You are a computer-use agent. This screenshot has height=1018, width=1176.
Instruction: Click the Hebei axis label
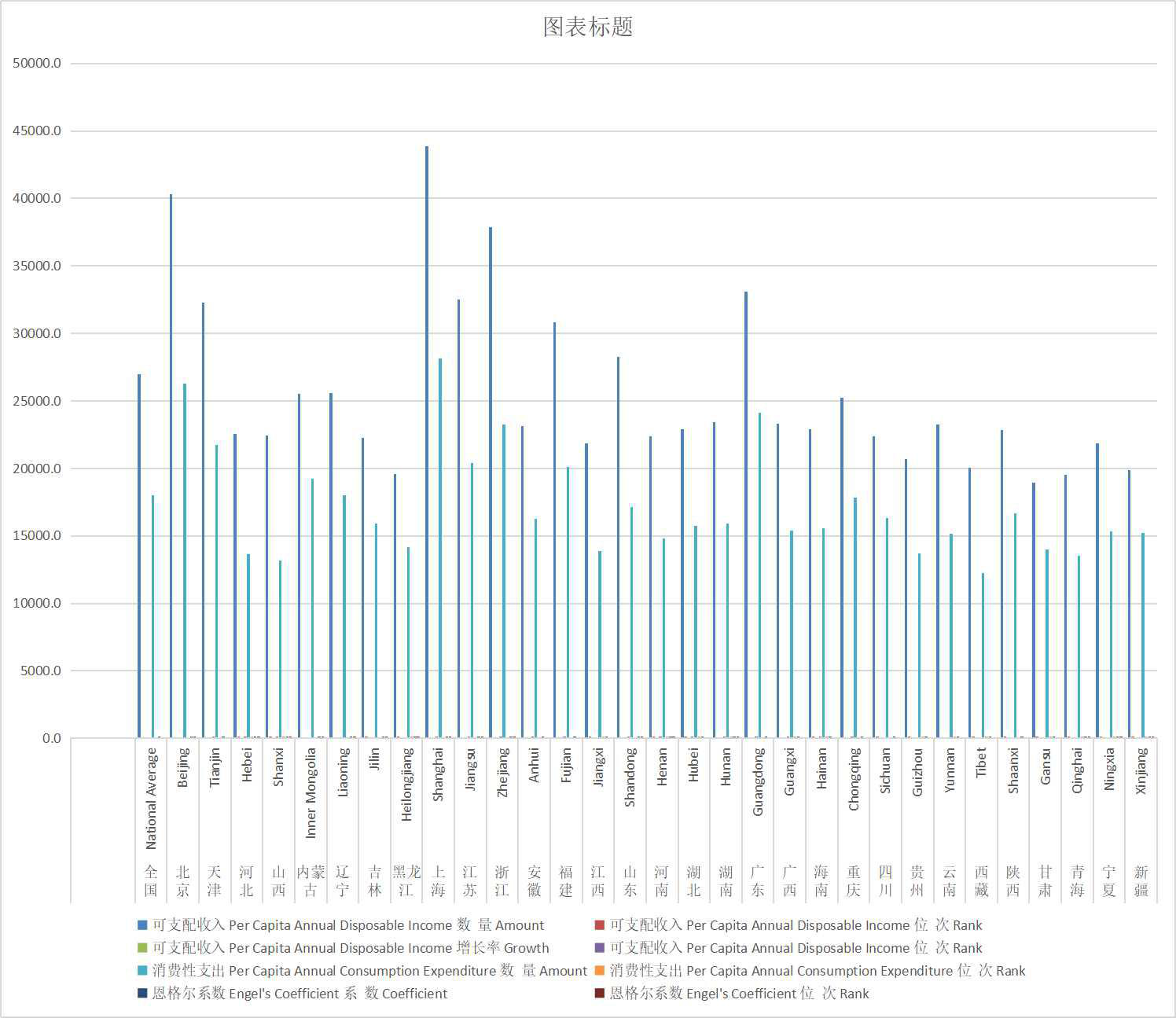pyautogui.click(x=247, y=764)
